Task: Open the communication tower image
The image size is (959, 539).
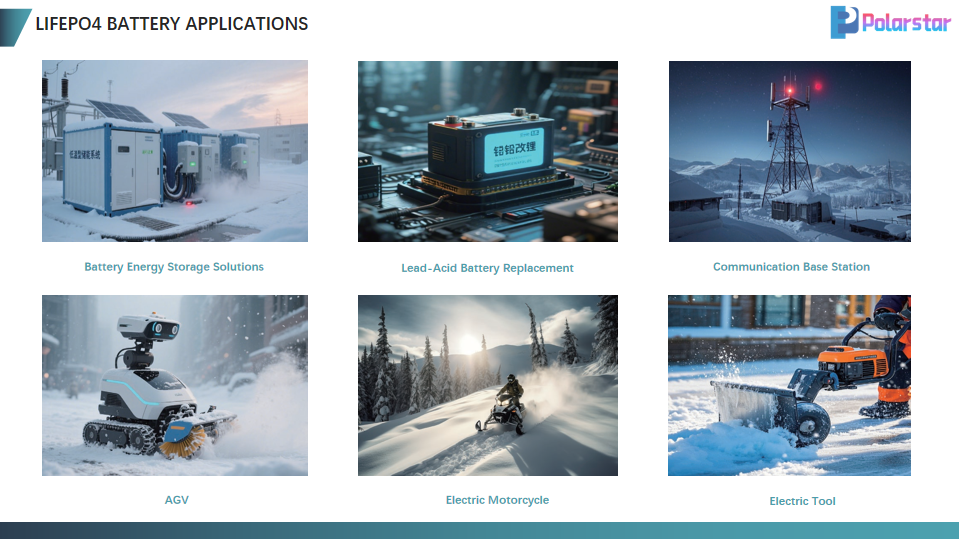Action: point(789,151)
